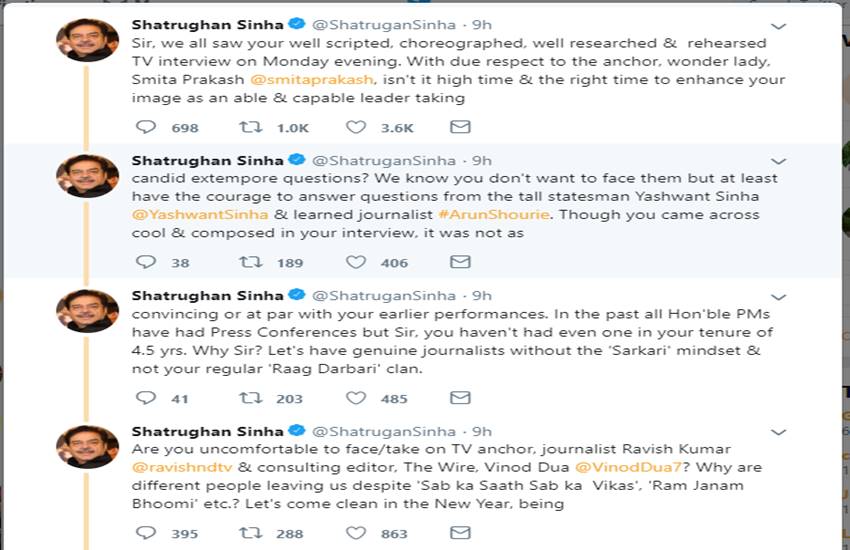850x550 pixels.
Task: Like the tweet showing 485 likes
Action: coord(356,397)
